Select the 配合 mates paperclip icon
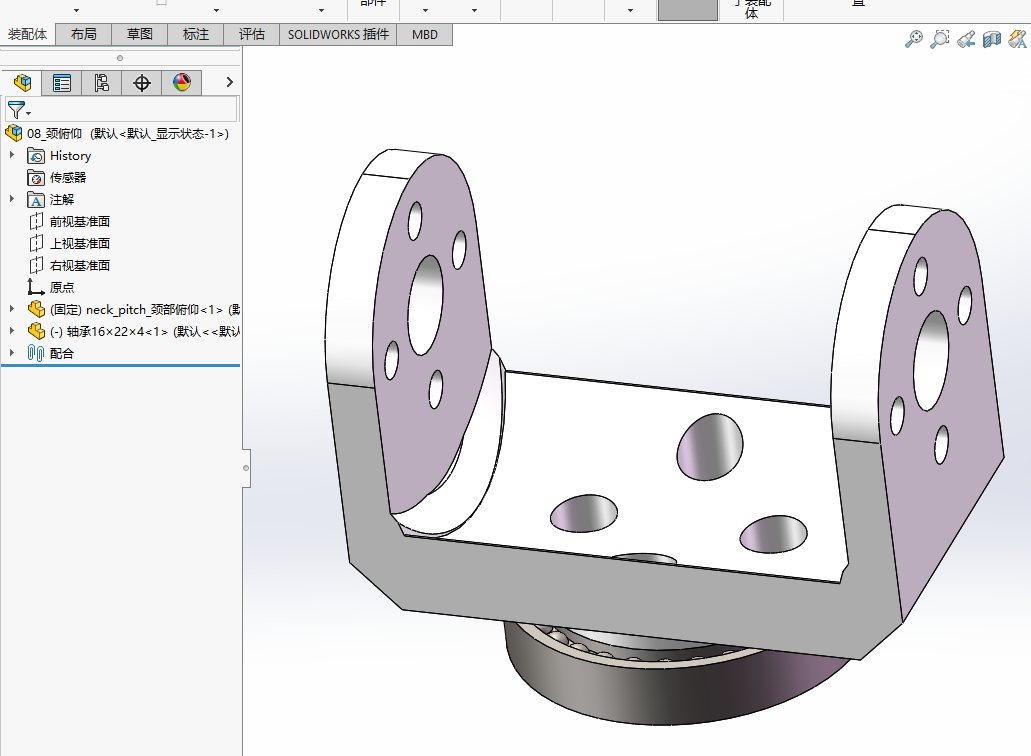The width and height of the screenshot is (1031, 756). tap(36, 353)
